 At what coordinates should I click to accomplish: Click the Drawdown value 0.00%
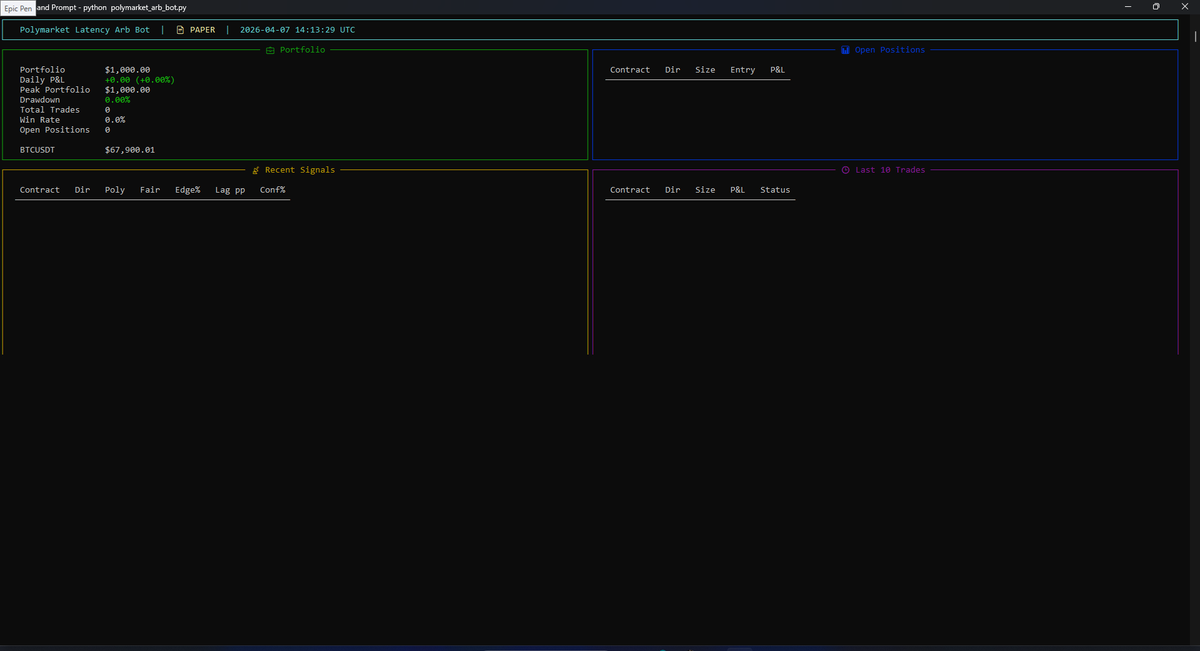click(x=117, y=100)
